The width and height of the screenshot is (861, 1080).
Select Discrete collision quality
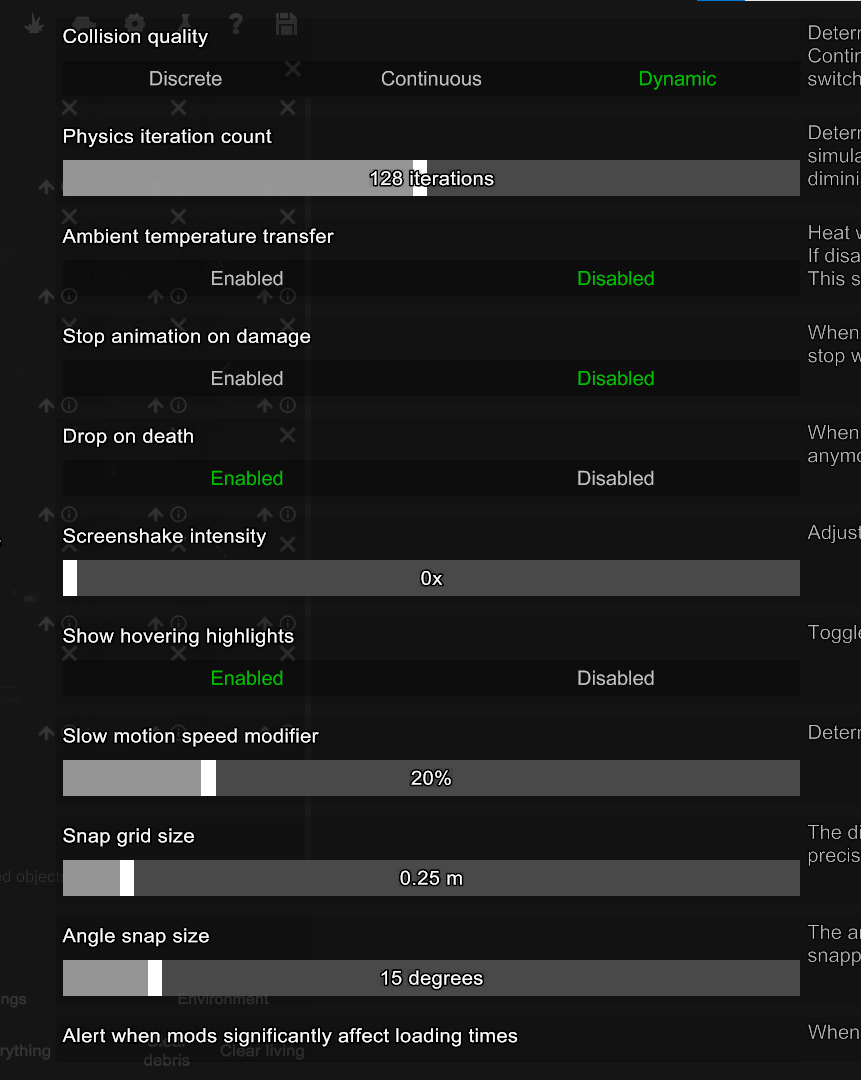tap(185, 79)
